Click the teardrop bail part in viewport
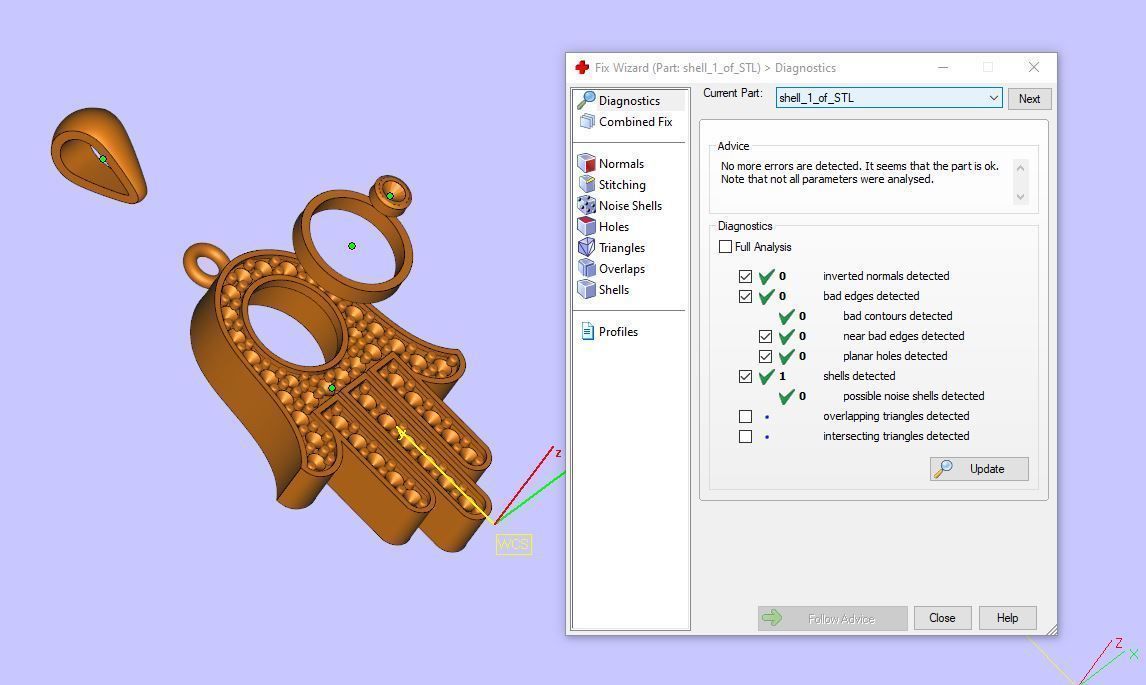 coord(98,155)
